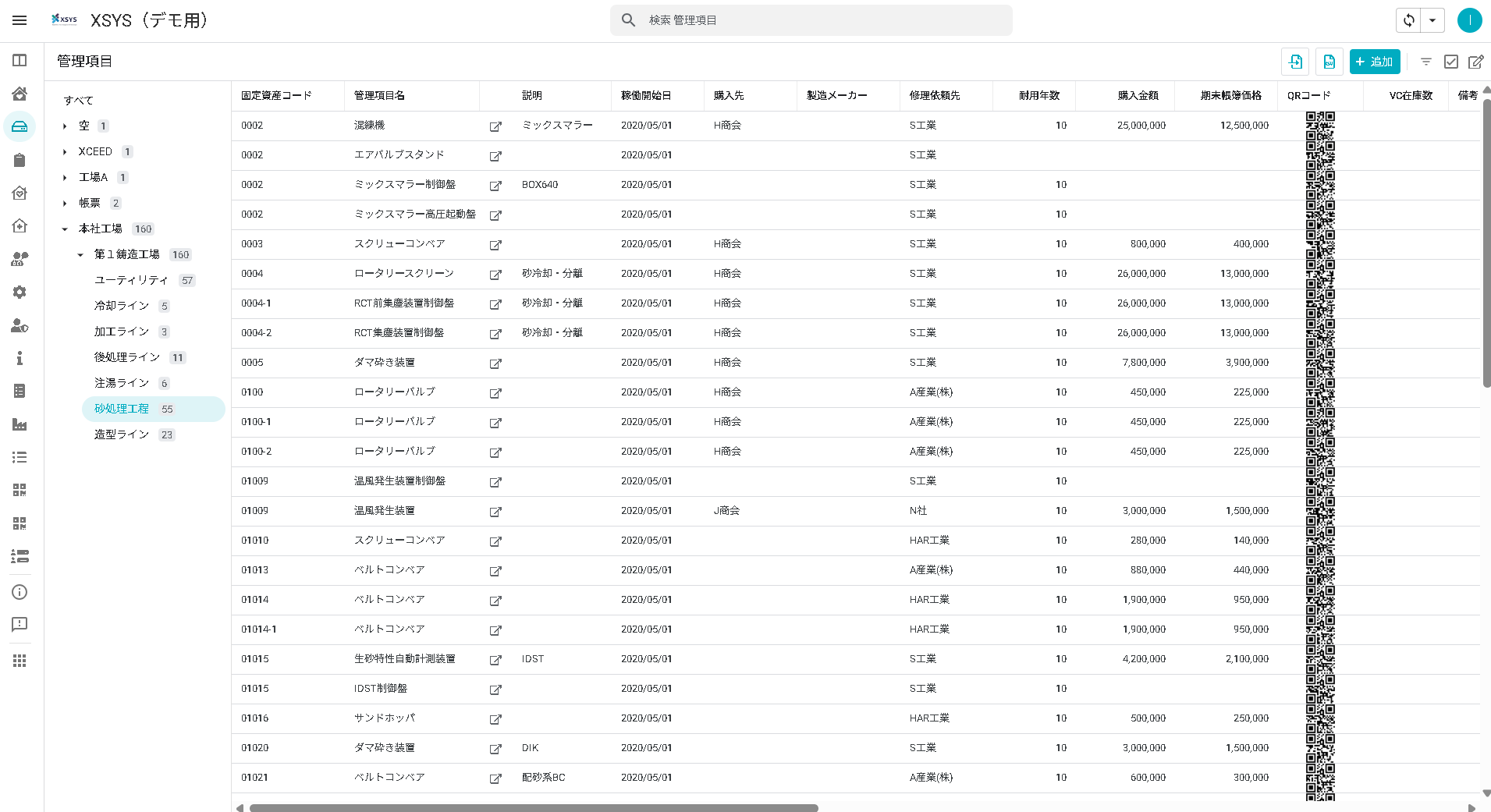
Task: Select the ユーティリティ tree item
Action: (x=131, y=280)
